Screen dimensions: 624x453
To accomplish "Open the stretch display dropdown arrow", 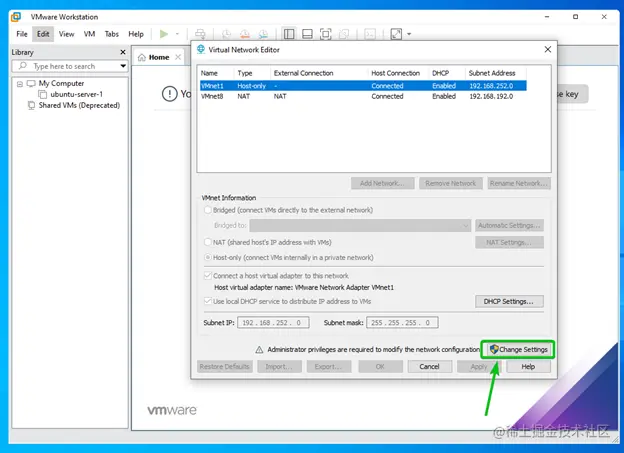I will (409, 34).
